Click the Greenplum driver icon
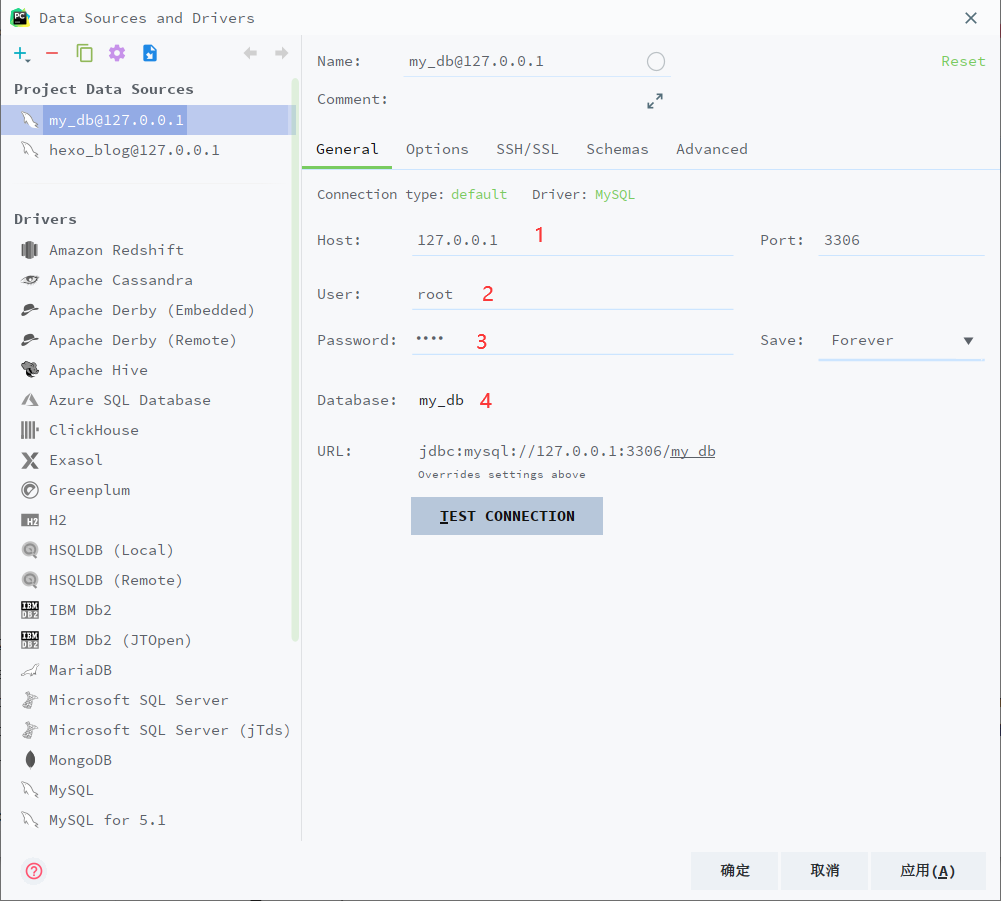Viewport: 1001px width, 901px height. point(29,490)
